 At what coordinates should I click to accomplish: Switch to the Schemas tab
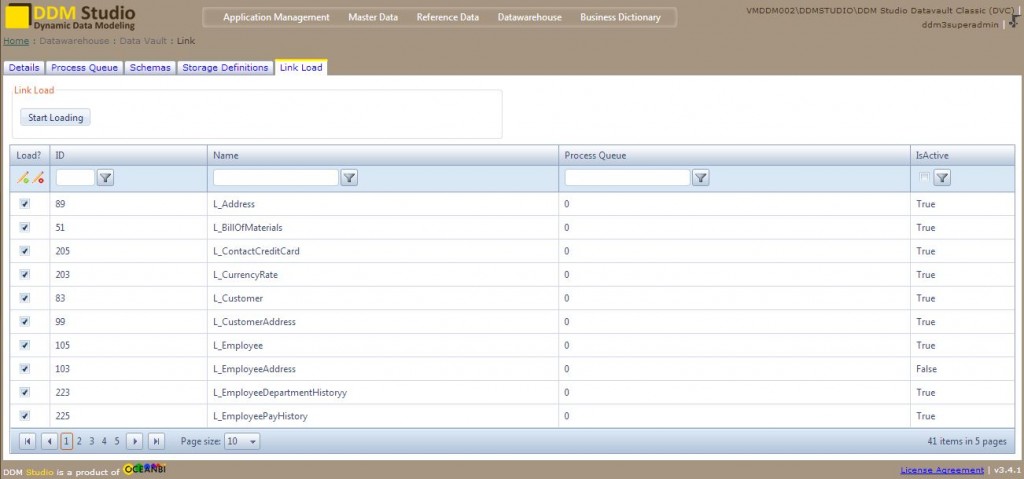[x=150, y=67]
